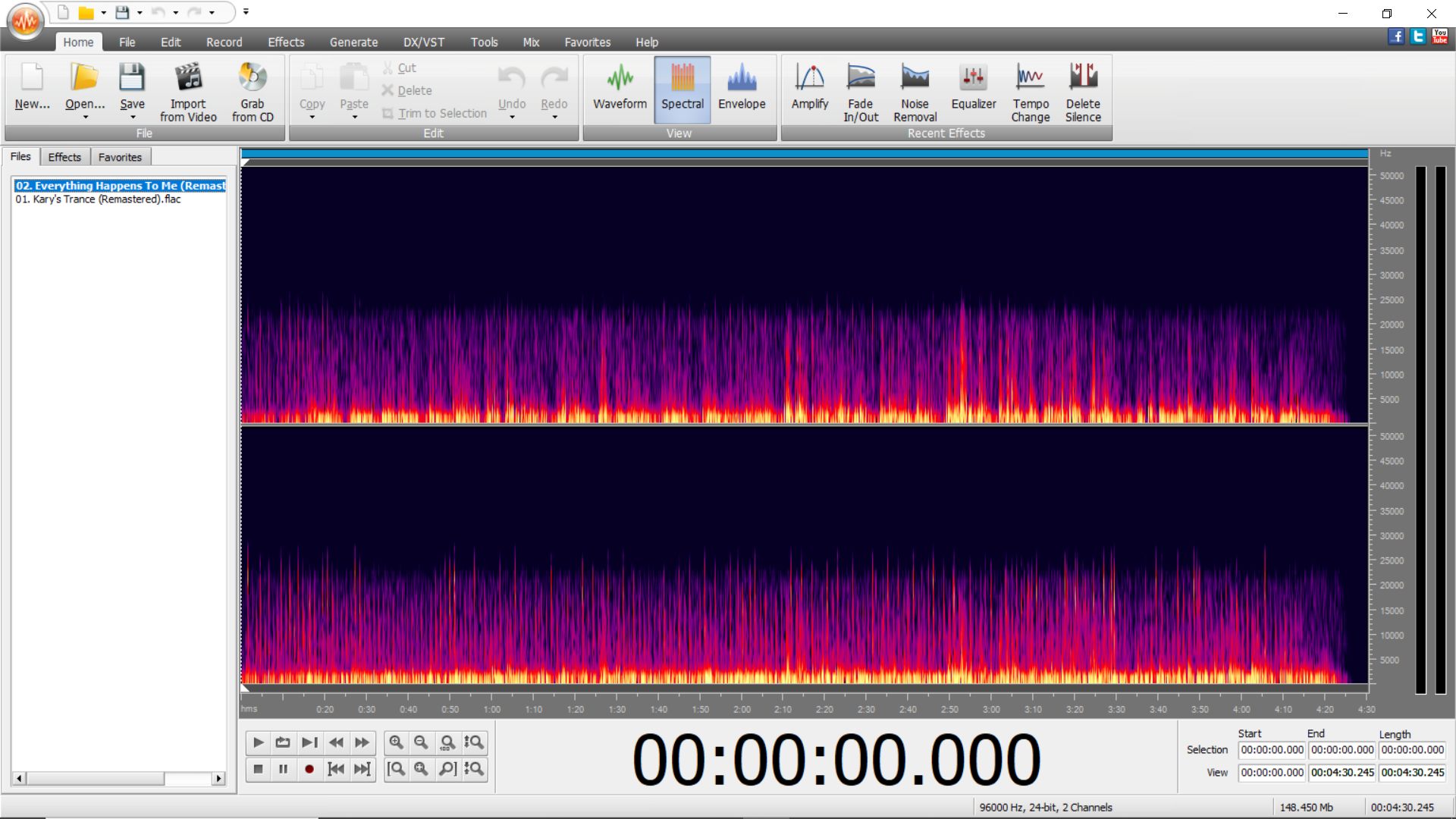Screen dimensions: 1456x819
Task: Select 02. Everything Happens To Me file
Action: (120, 186)
